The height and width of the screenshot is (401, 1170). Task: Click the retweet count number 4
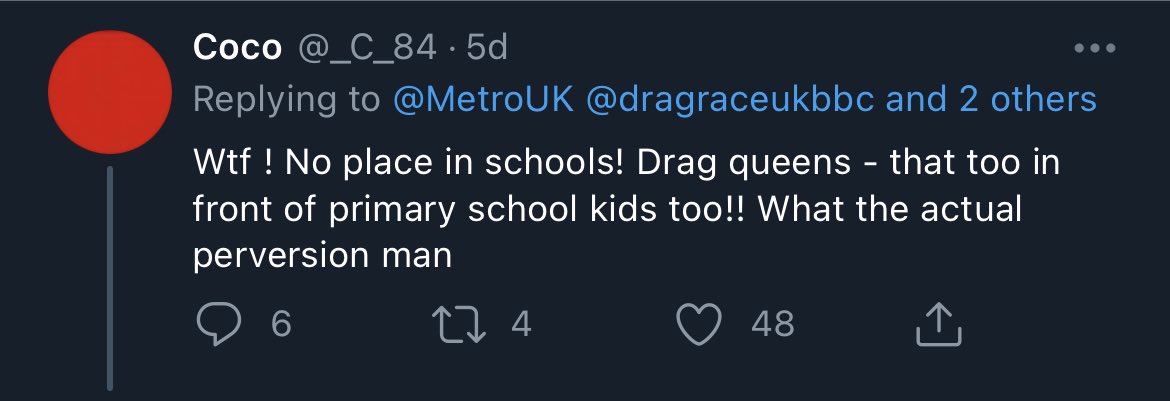click(521, 323)
